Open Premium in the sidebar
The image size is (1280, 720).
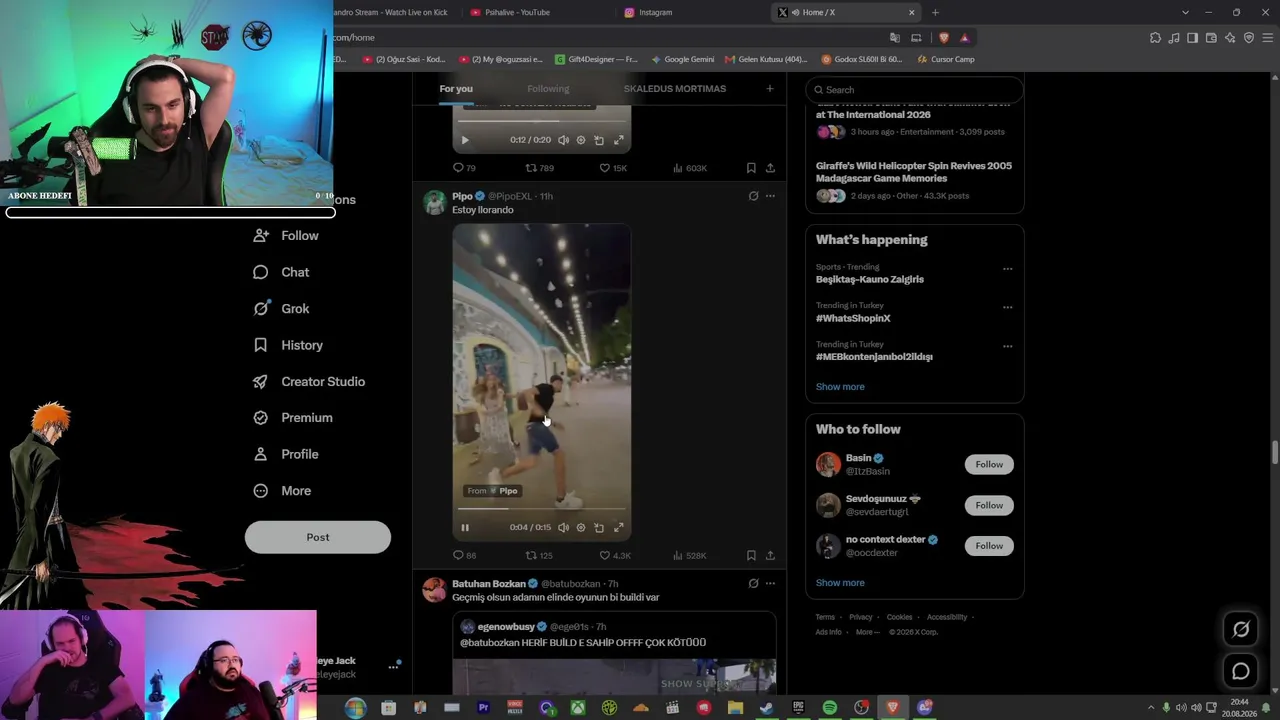click(x=293, y=418)
